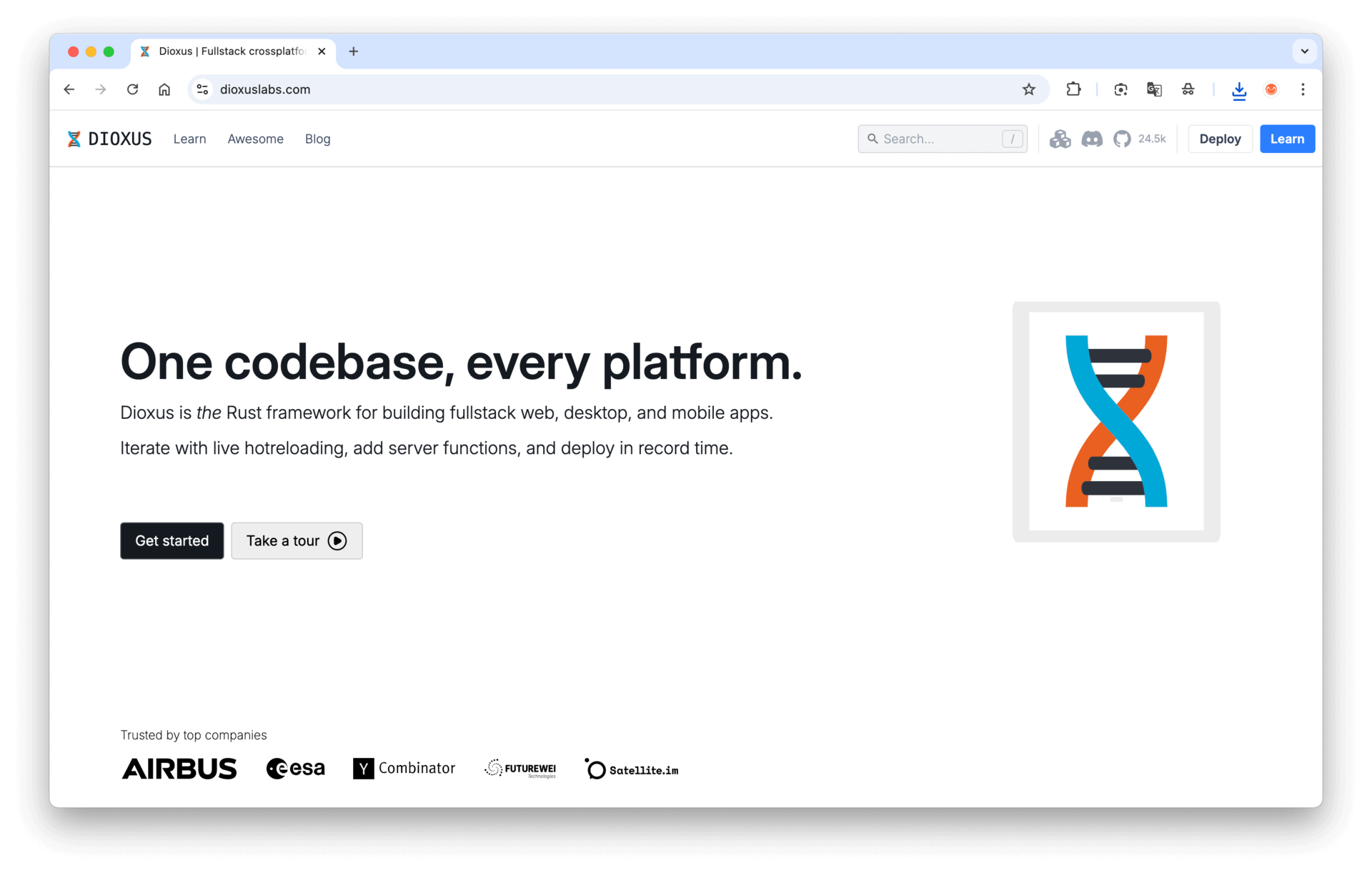Play the Take a tour video button
This screenshot has width=1372, height=873.
coord(297,541)
